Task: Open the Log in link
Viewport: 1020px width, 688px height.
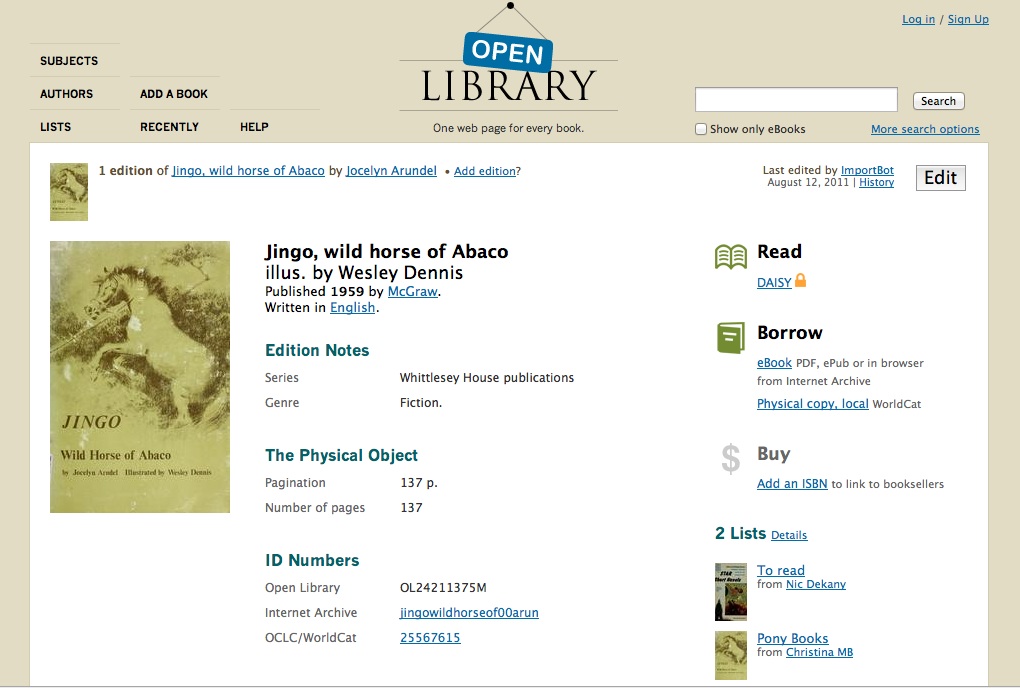Action: tap(918, 19)
